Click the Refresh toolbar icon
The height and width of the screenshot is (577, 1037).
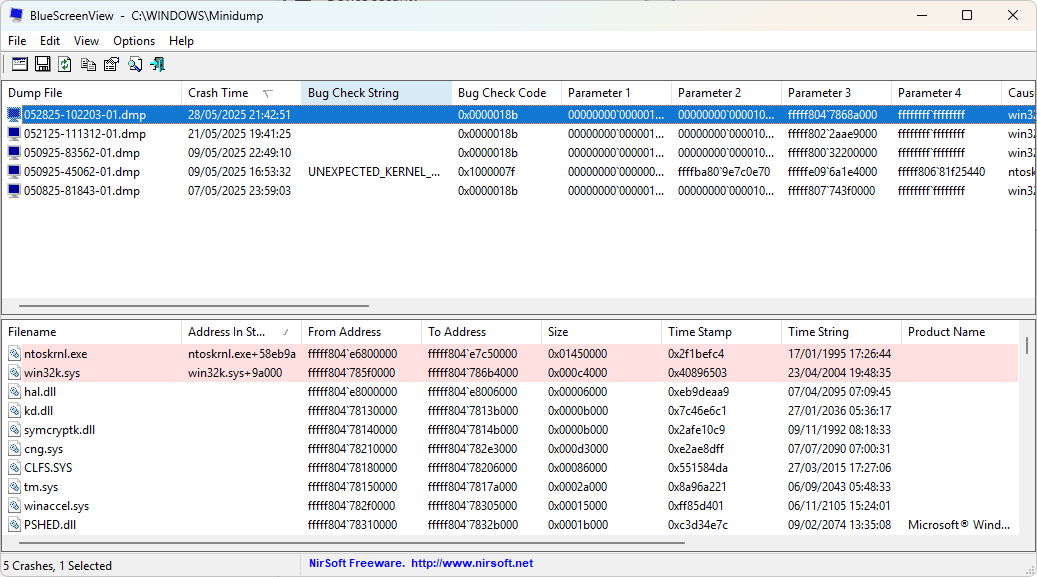(x=65, y=64)
